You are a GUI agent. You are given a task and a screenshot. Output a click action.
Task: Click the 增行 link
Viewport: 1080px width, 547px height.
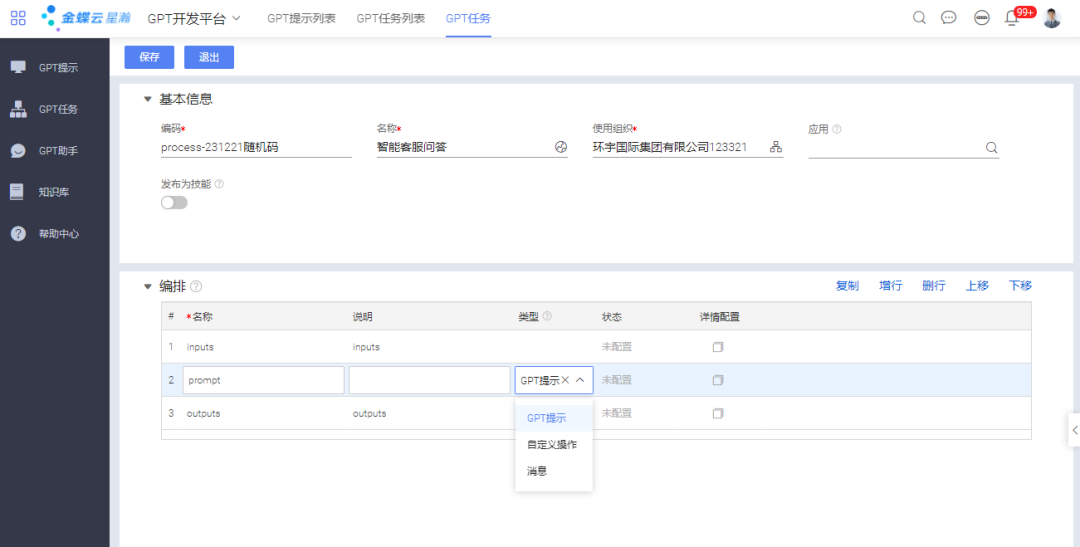point(891,286)
